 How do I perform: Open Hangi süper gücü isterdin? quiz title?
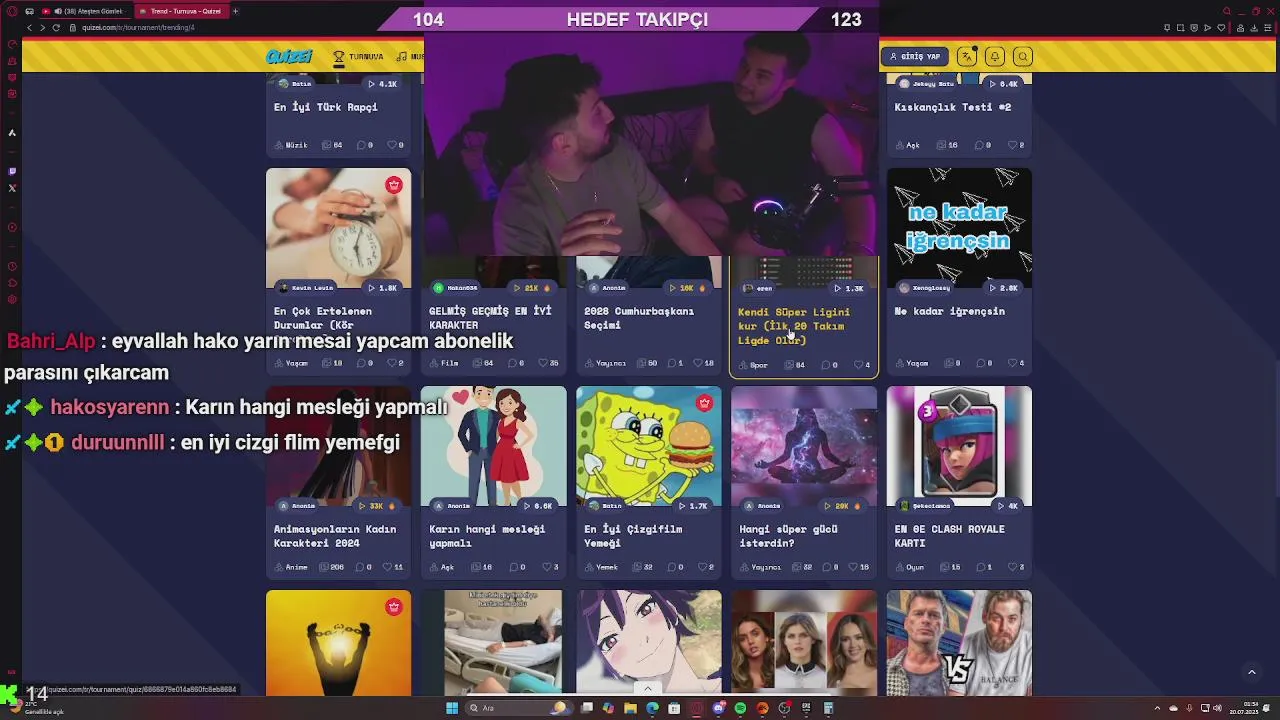click(x=788, y=536)
